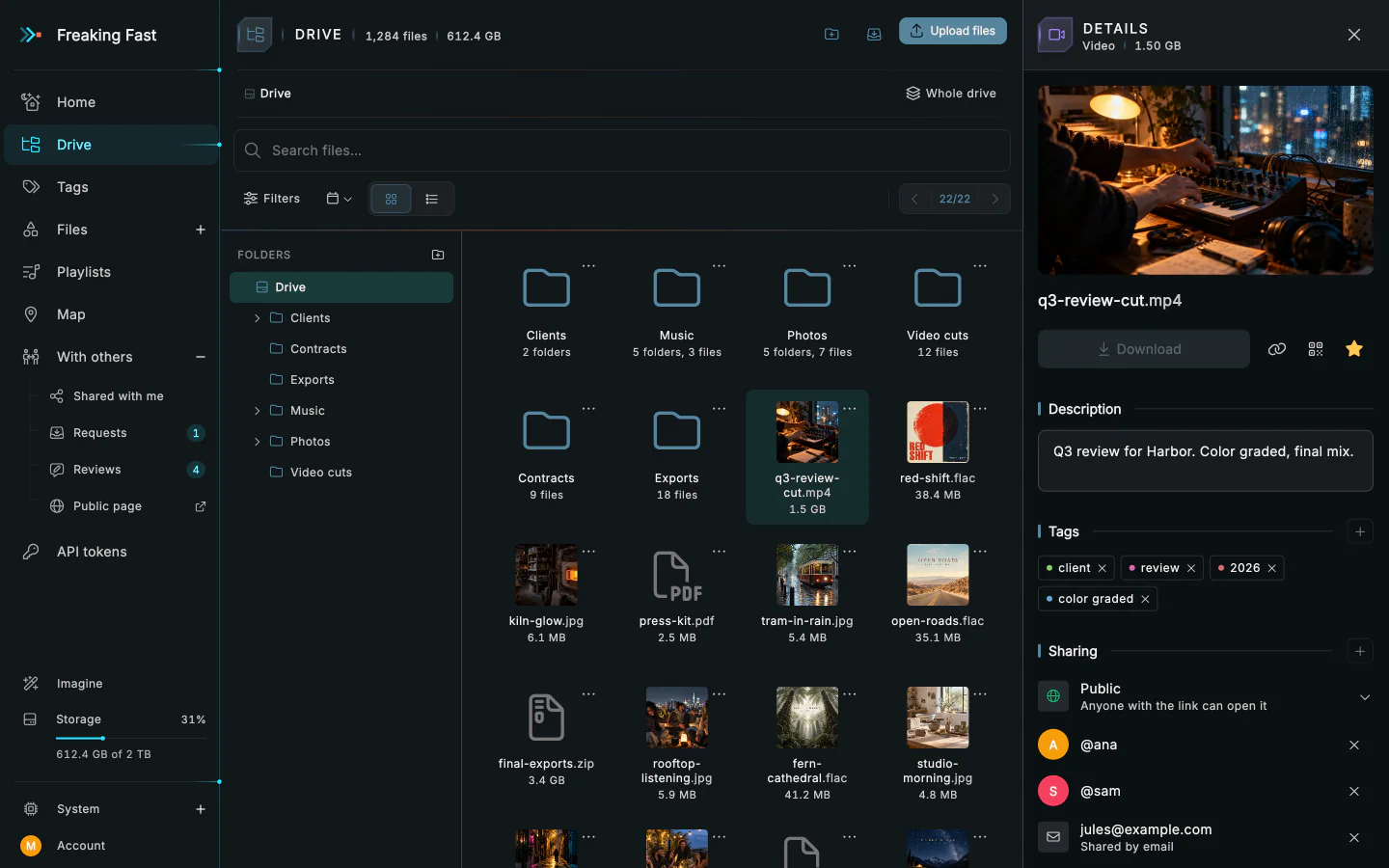
Task: Open the date filter dropdown
Action: pos(339,199)
